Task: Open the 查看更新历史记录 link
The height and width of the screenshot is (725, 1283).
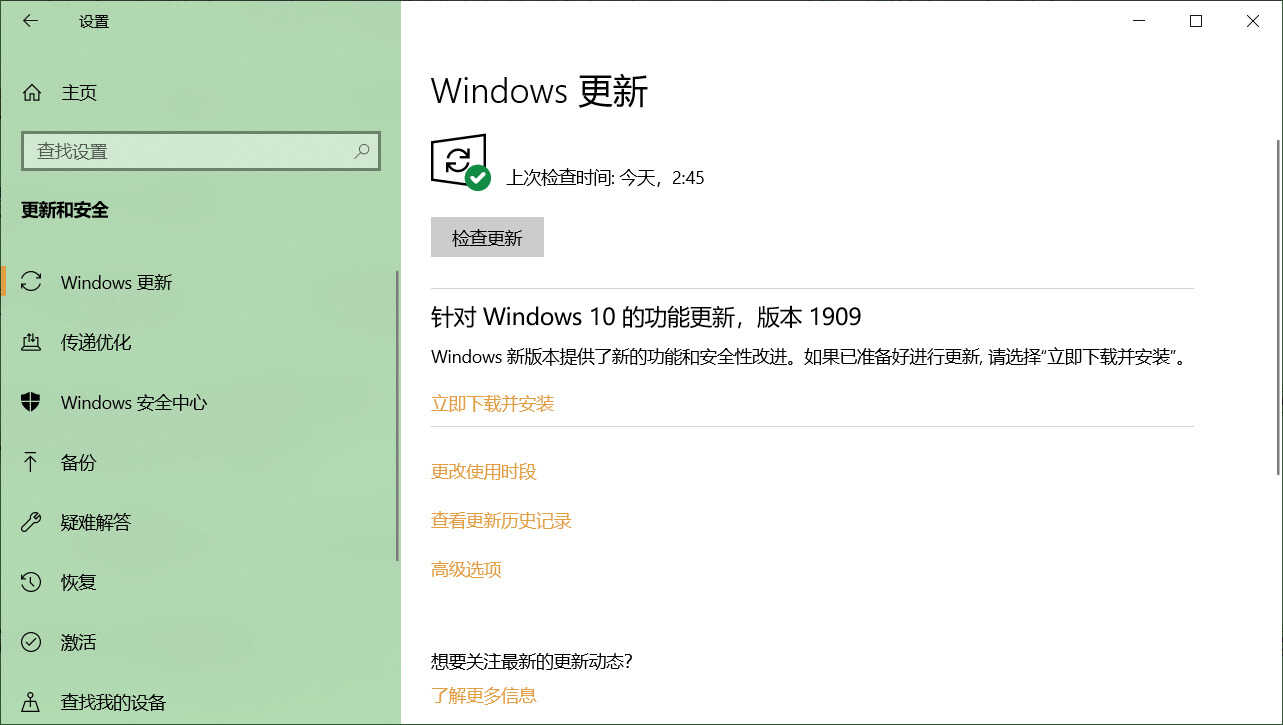Action: pyautogui.click(x=501, y=520)
